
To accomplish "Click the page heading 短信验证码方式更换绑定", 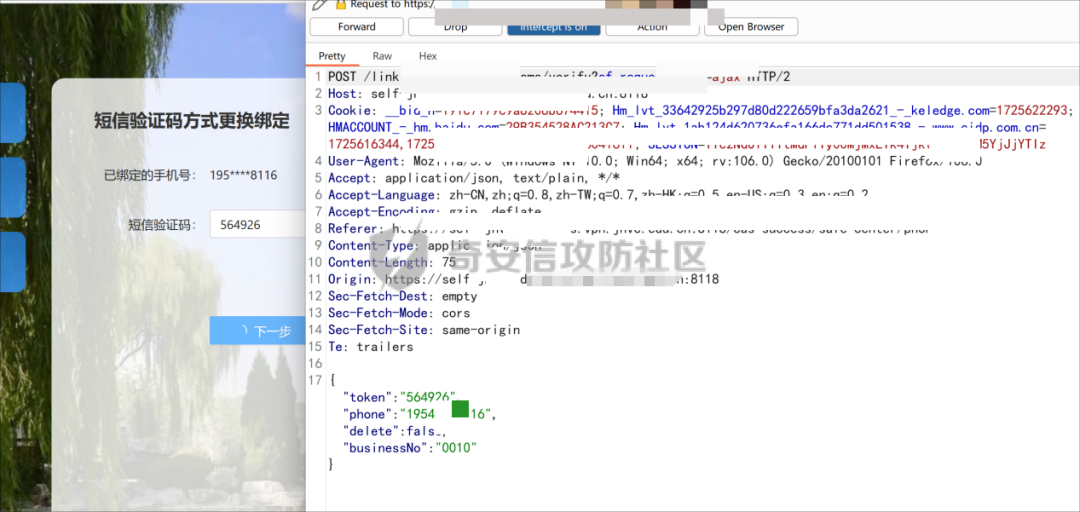I will 192,122.
